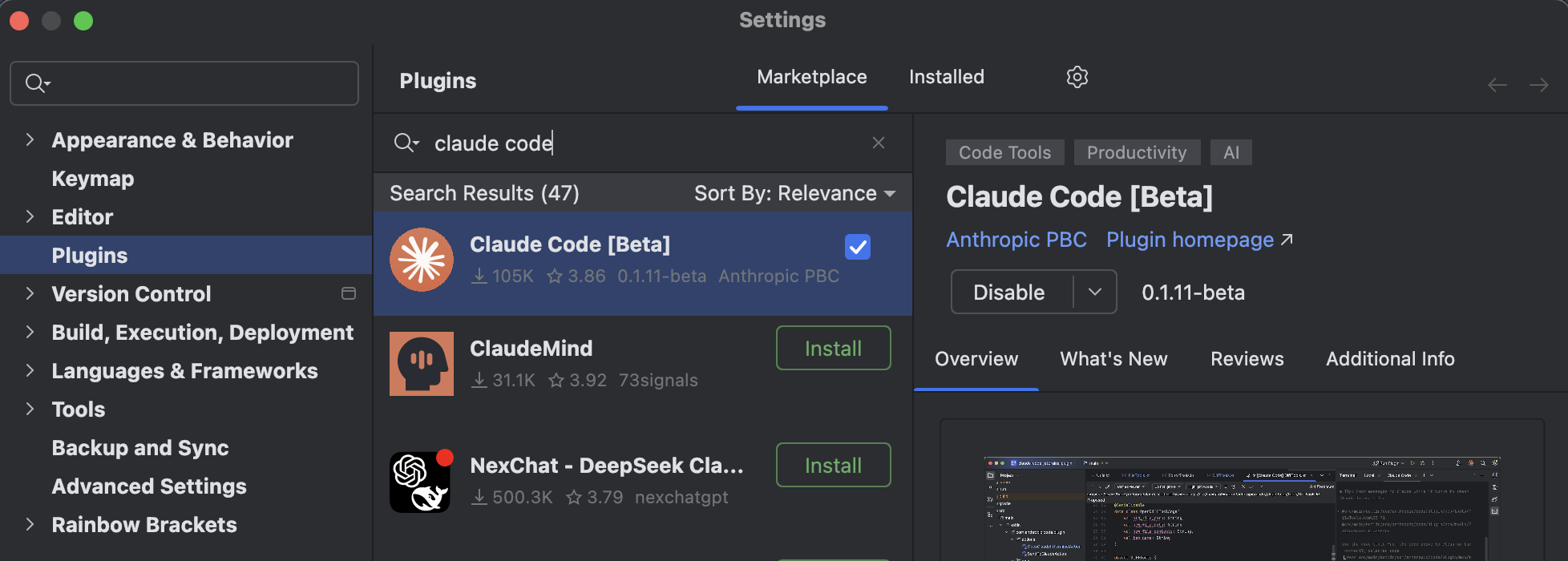This screenshot has height=561, width=1568.
Task: Go back with the left arrow
Action: click(1497, 85)
